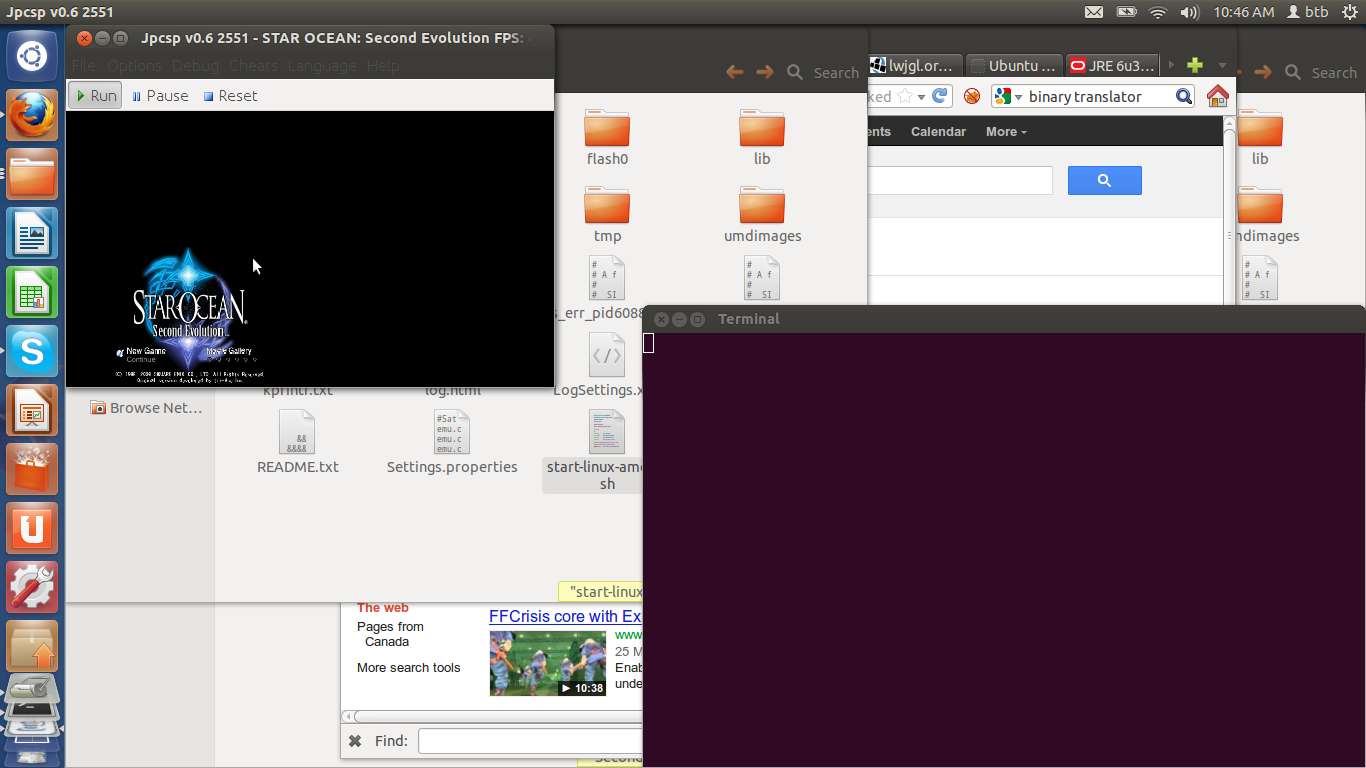Screen dimensions: 1366x768
Task: Launch LibreOffice Writer from the launcher
Action: pos(32,233)
